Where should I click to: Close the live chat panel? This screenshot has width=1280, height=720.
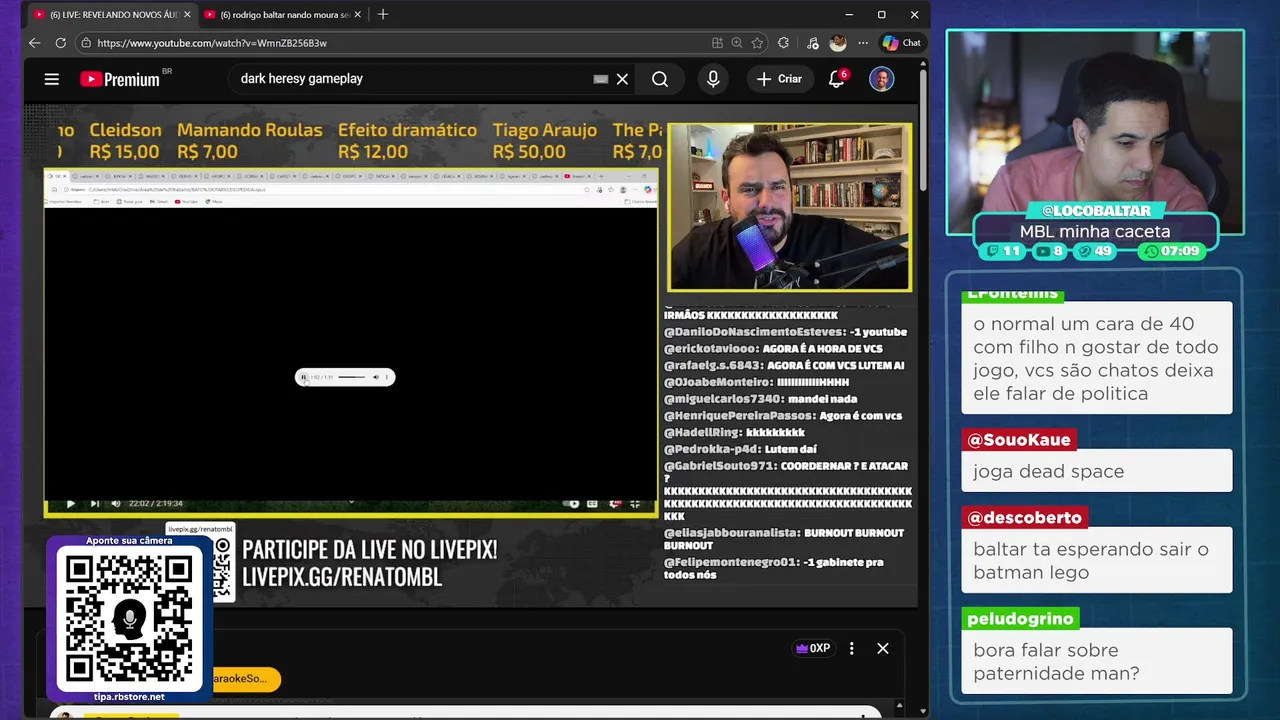click(883, 648)
